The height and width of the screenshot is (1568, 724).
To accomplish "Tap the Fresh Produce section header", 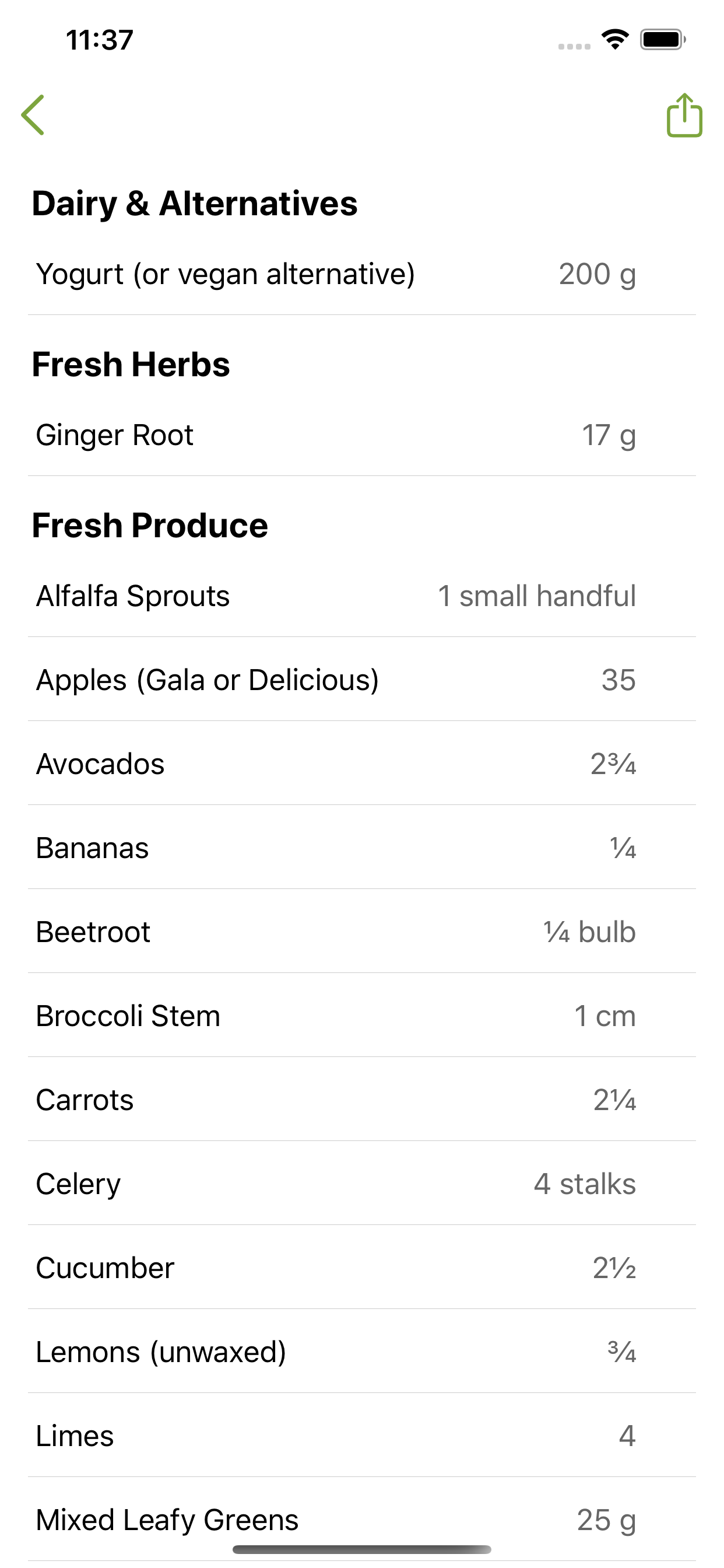I will [150, 526].
